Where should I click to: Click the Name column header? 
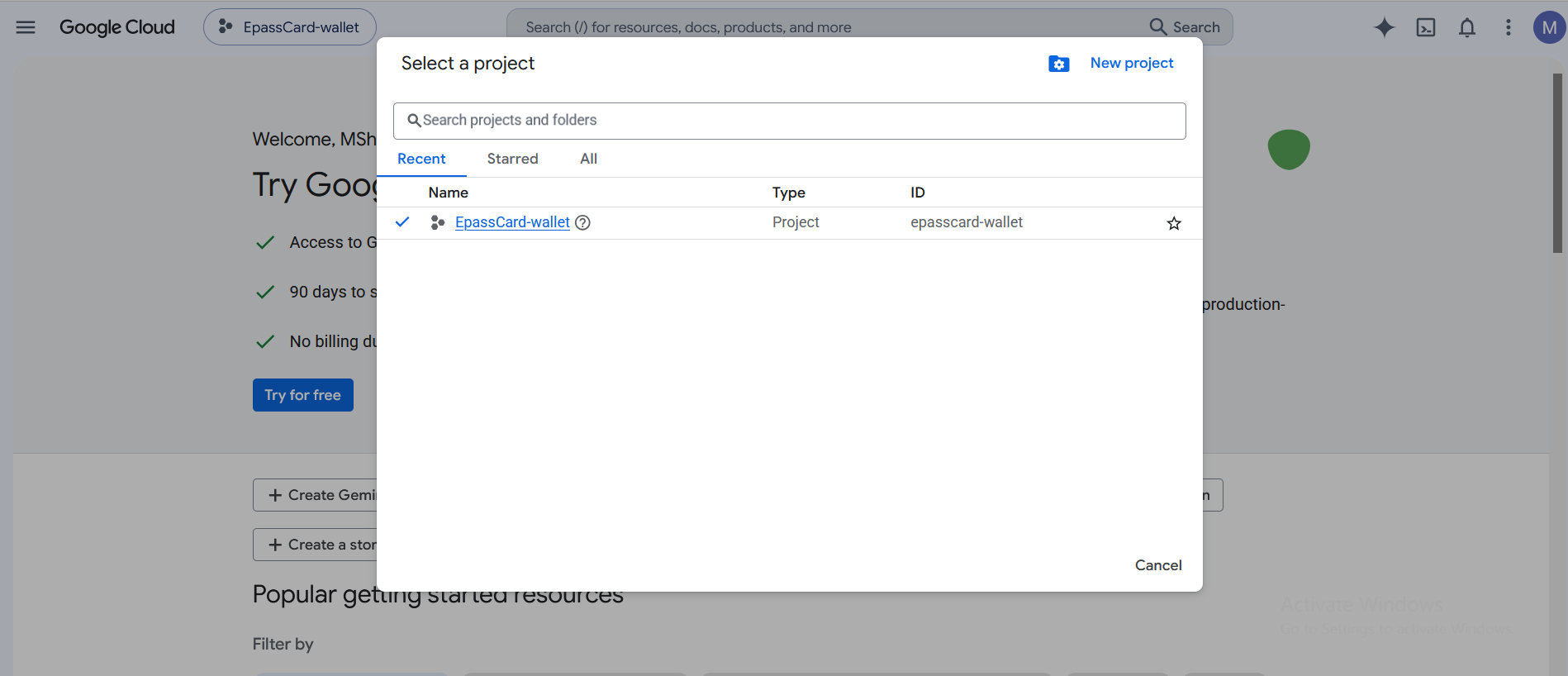tap(449, 193)
